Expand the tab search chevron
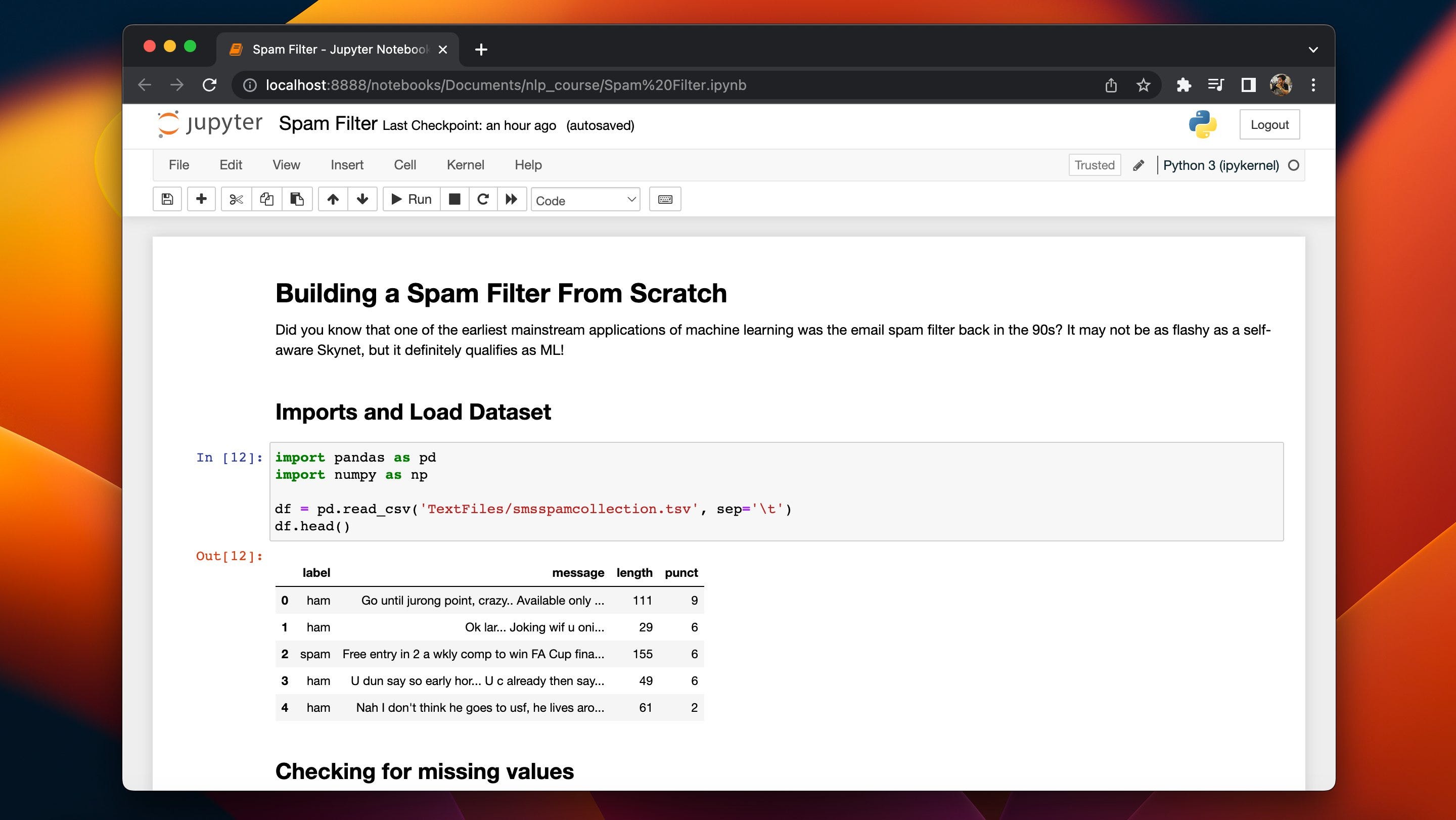 1313,50
